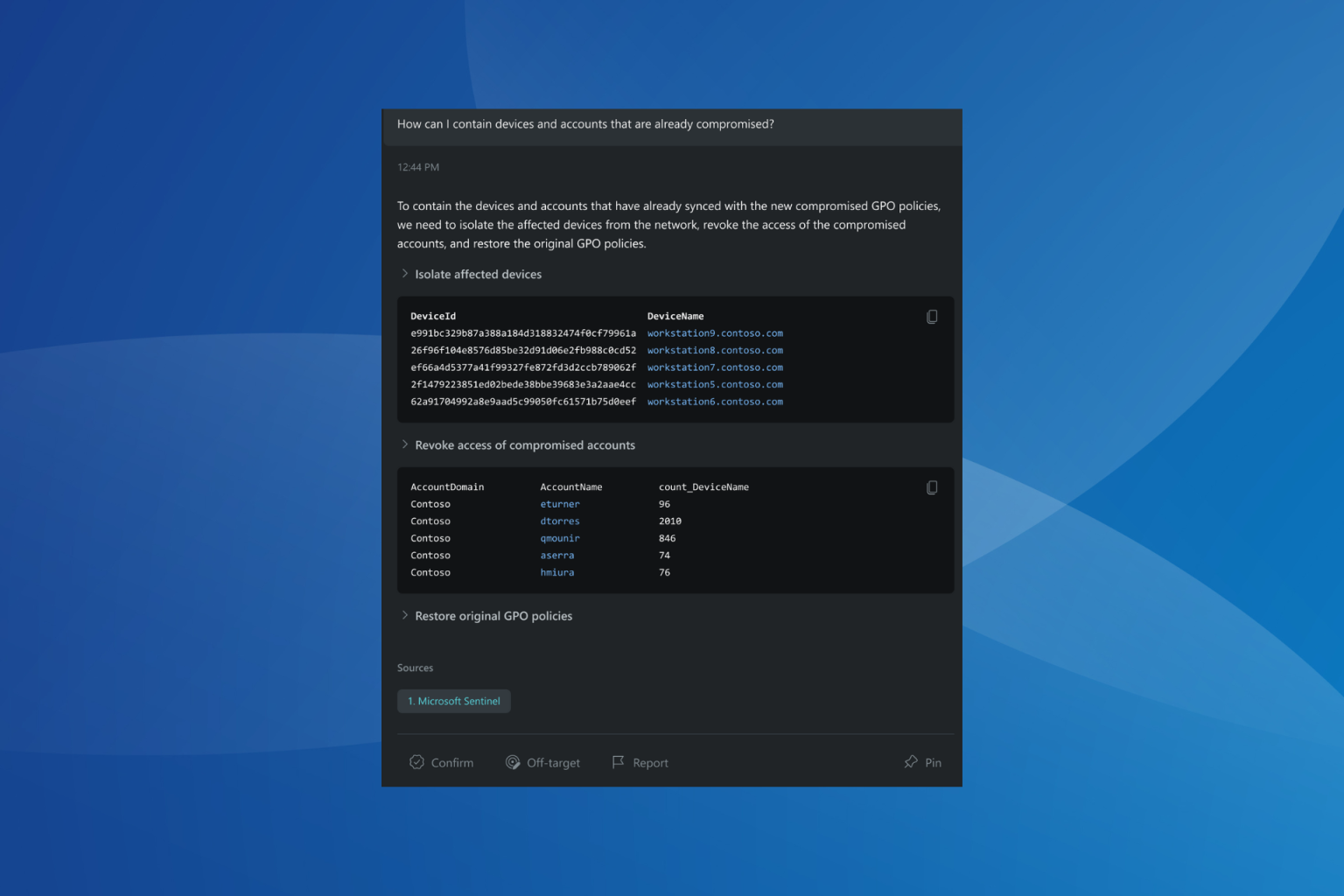Select device ID starting with 62a91704992a

523,402
